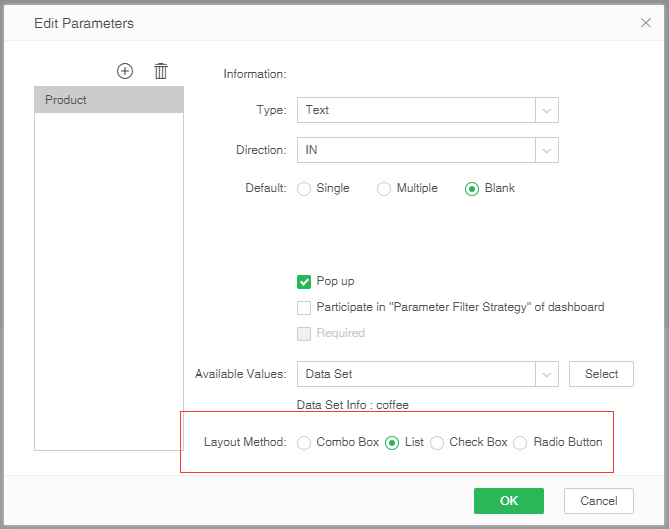Screen dimensions: 669x529
Task: Confirm with the green OK button
Action: (508, 501)
